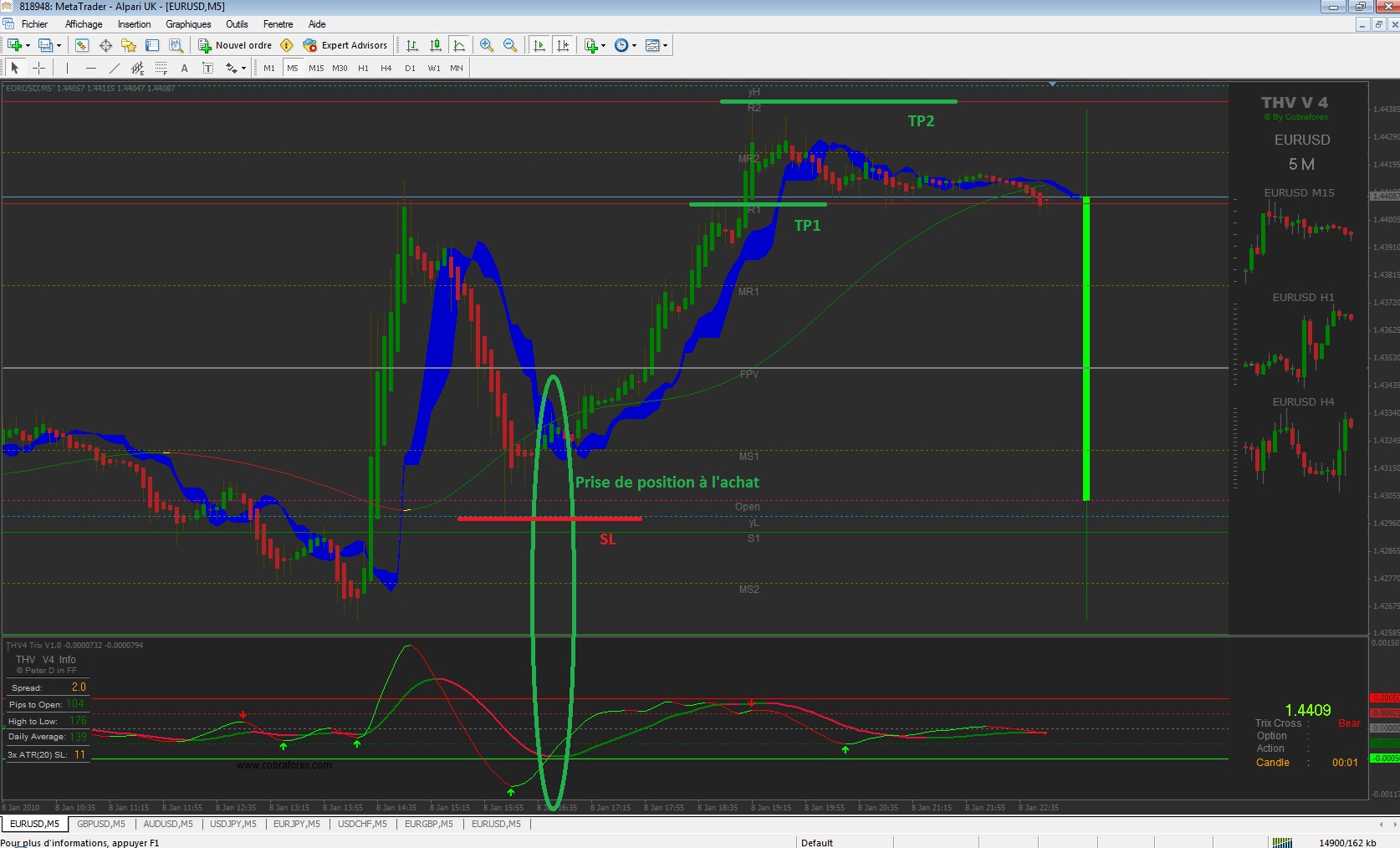Click the Nouvel ordre button
The image size is (1400, 848).
(235, 45)
